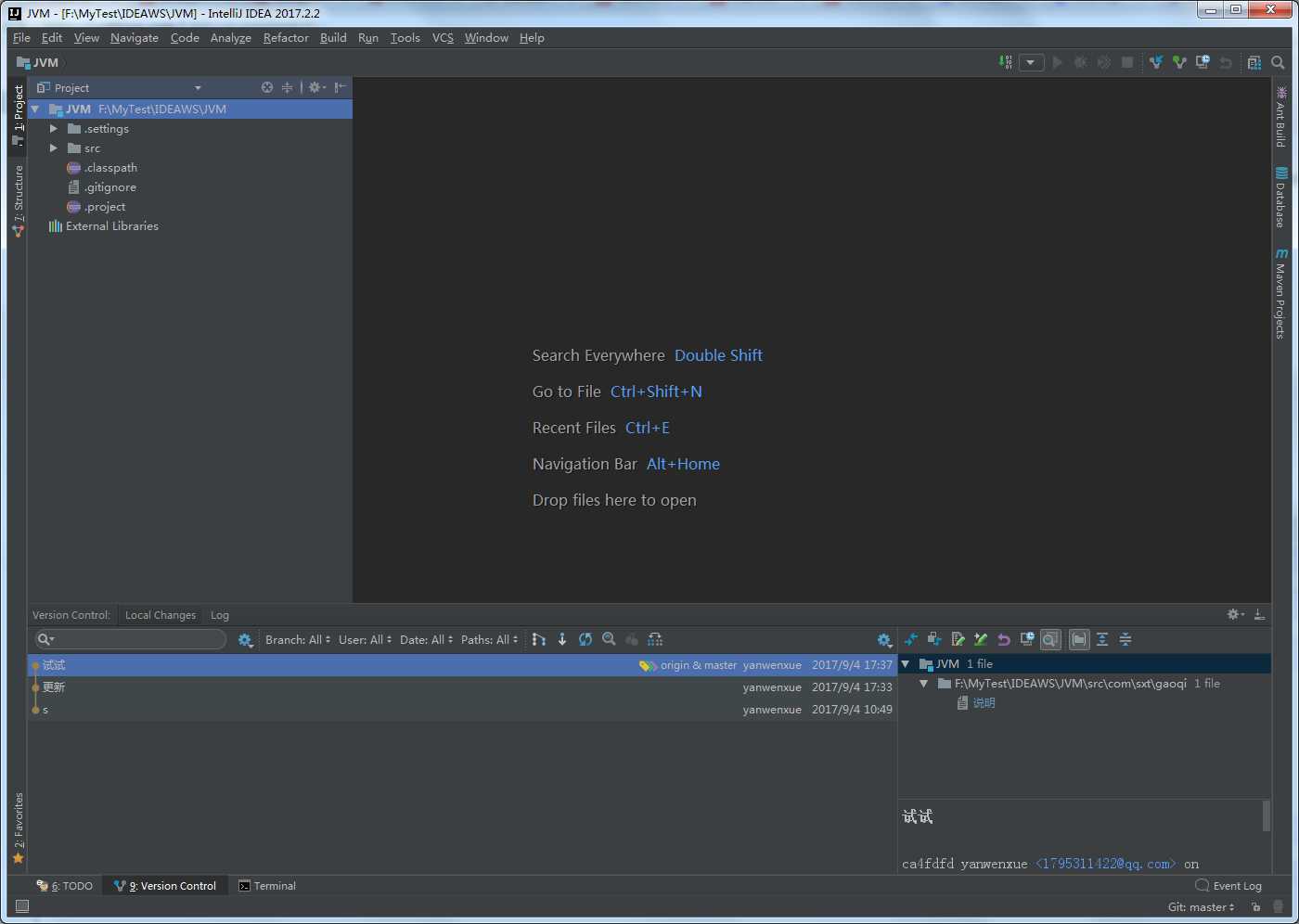This screenshot has height=924, width=1299.
Task: Open the Branch: All filter dropdown
Action: click(x=298, y=640)
